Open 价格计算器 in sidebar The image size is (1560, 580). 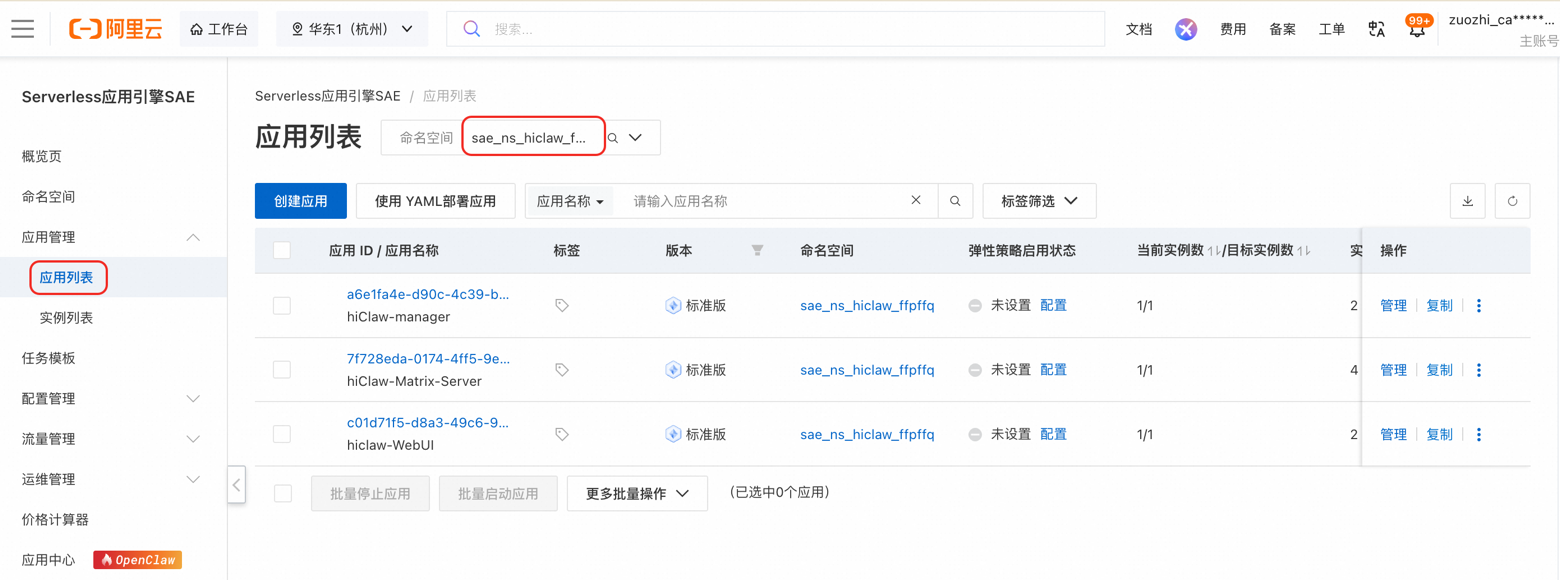click(x=55, y=520)
